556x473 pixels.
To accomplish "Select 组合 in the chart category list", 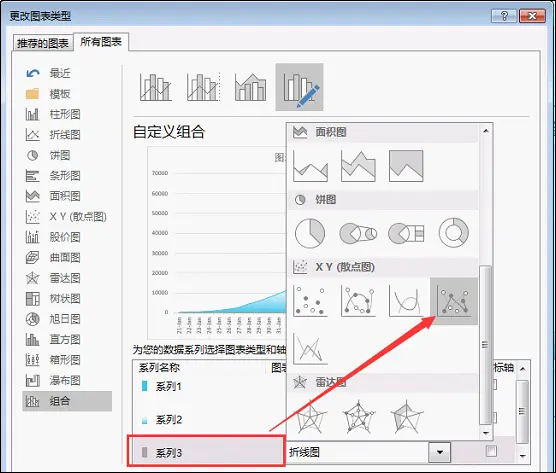I will tap(67, 401).
